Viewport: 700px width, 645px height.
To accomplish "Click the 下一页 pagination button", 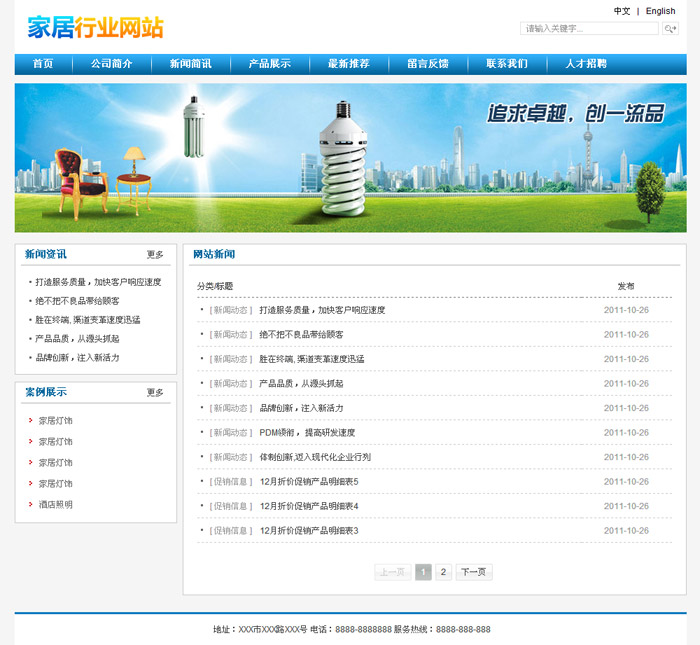I will coord(474,572).
